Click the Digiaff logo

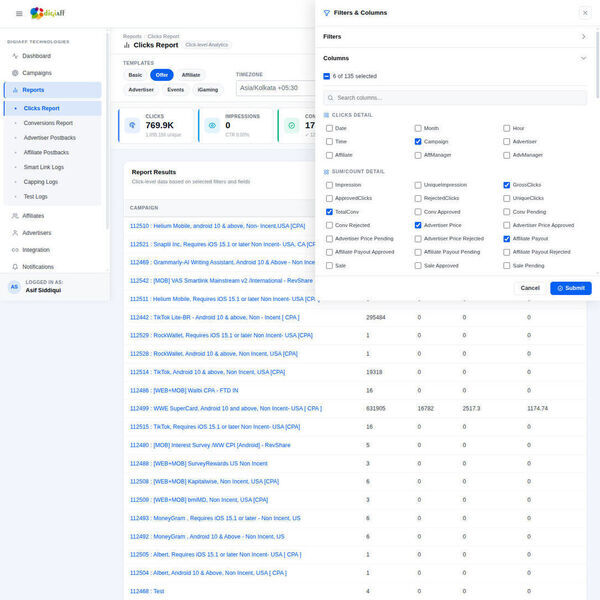(x=47, y=13)
